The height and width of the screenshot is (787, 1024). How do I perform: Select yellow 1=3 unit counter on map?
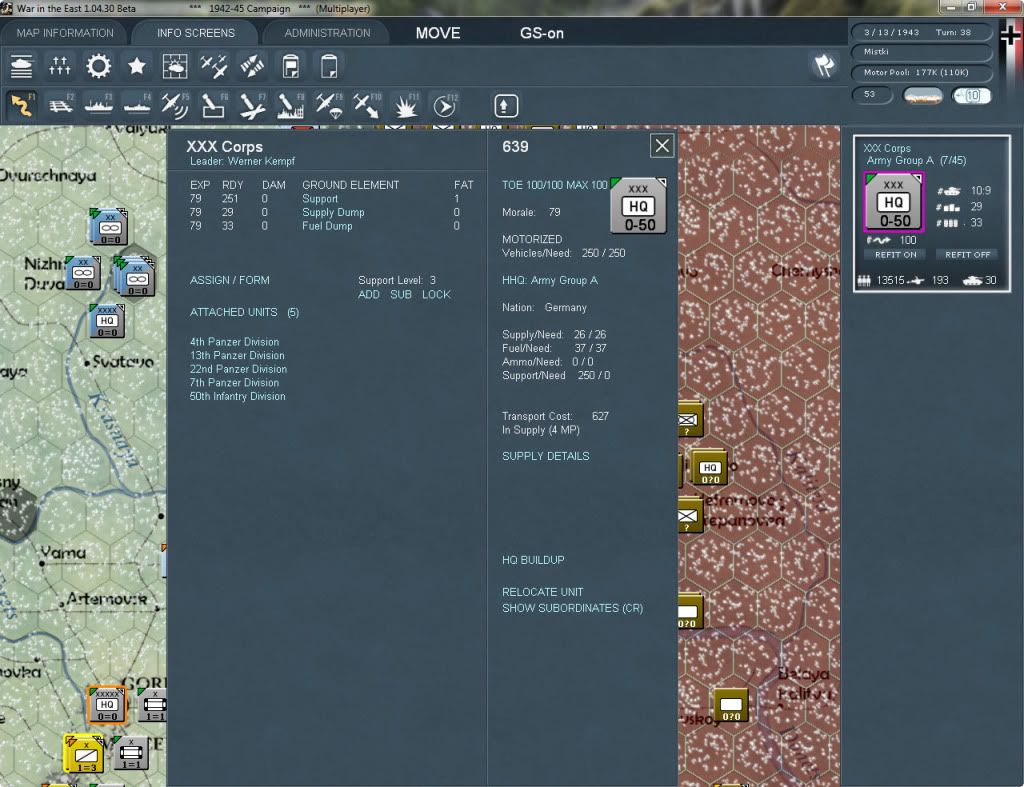[x=84, y=754]
